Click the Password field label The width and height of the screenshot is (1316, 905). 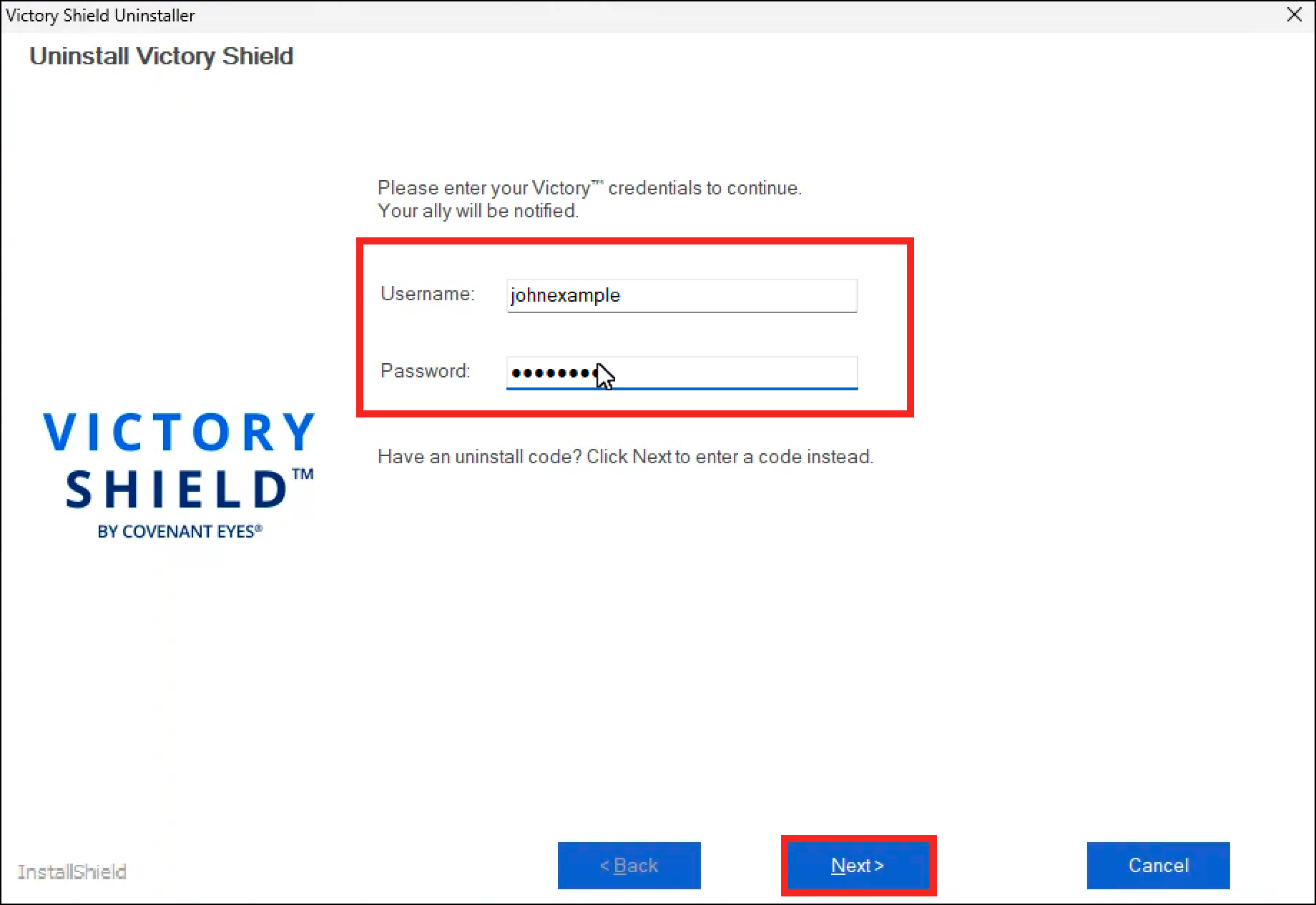[425, 371]
